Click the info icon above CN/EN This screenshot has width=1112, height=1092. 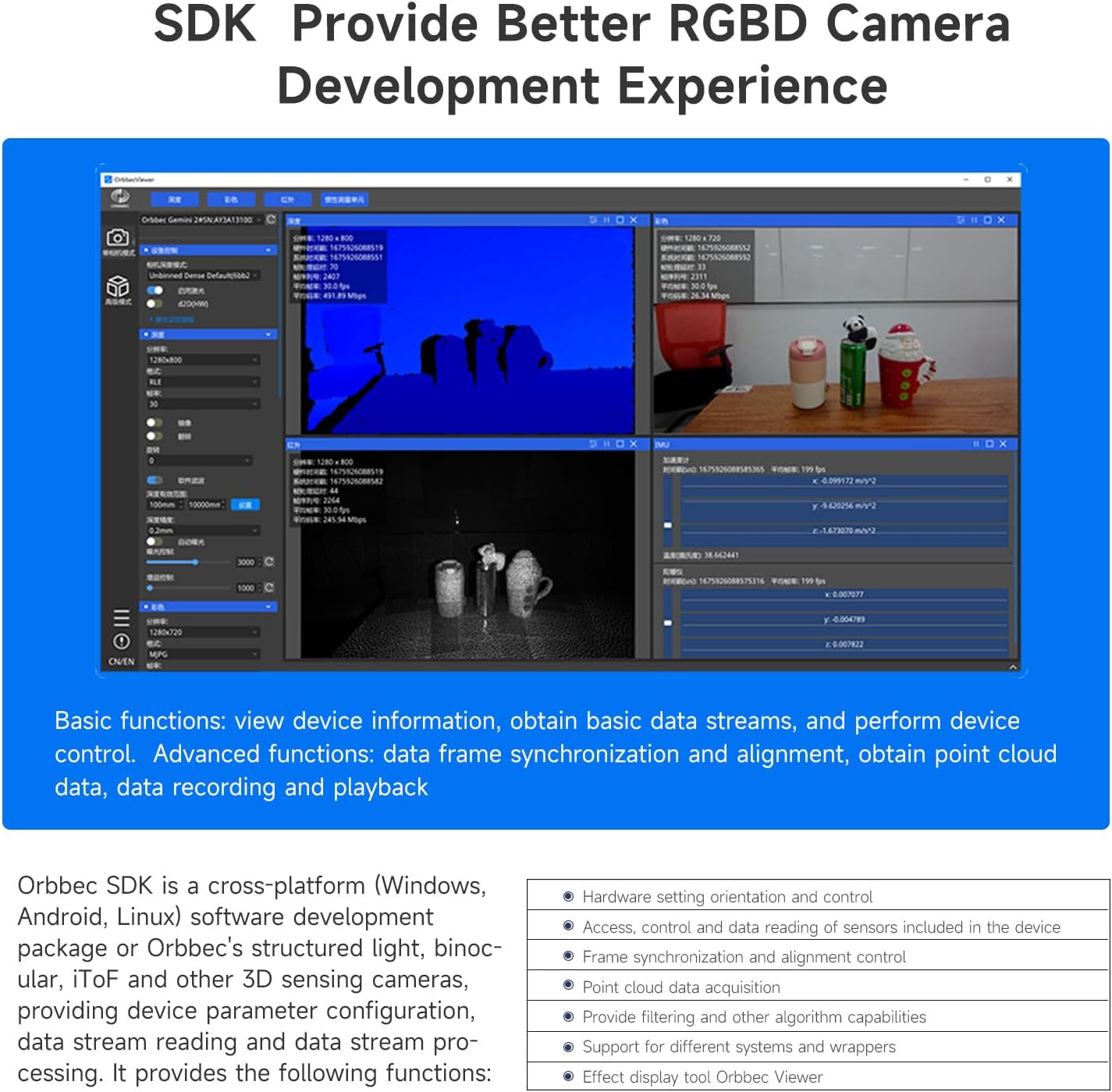121,642
